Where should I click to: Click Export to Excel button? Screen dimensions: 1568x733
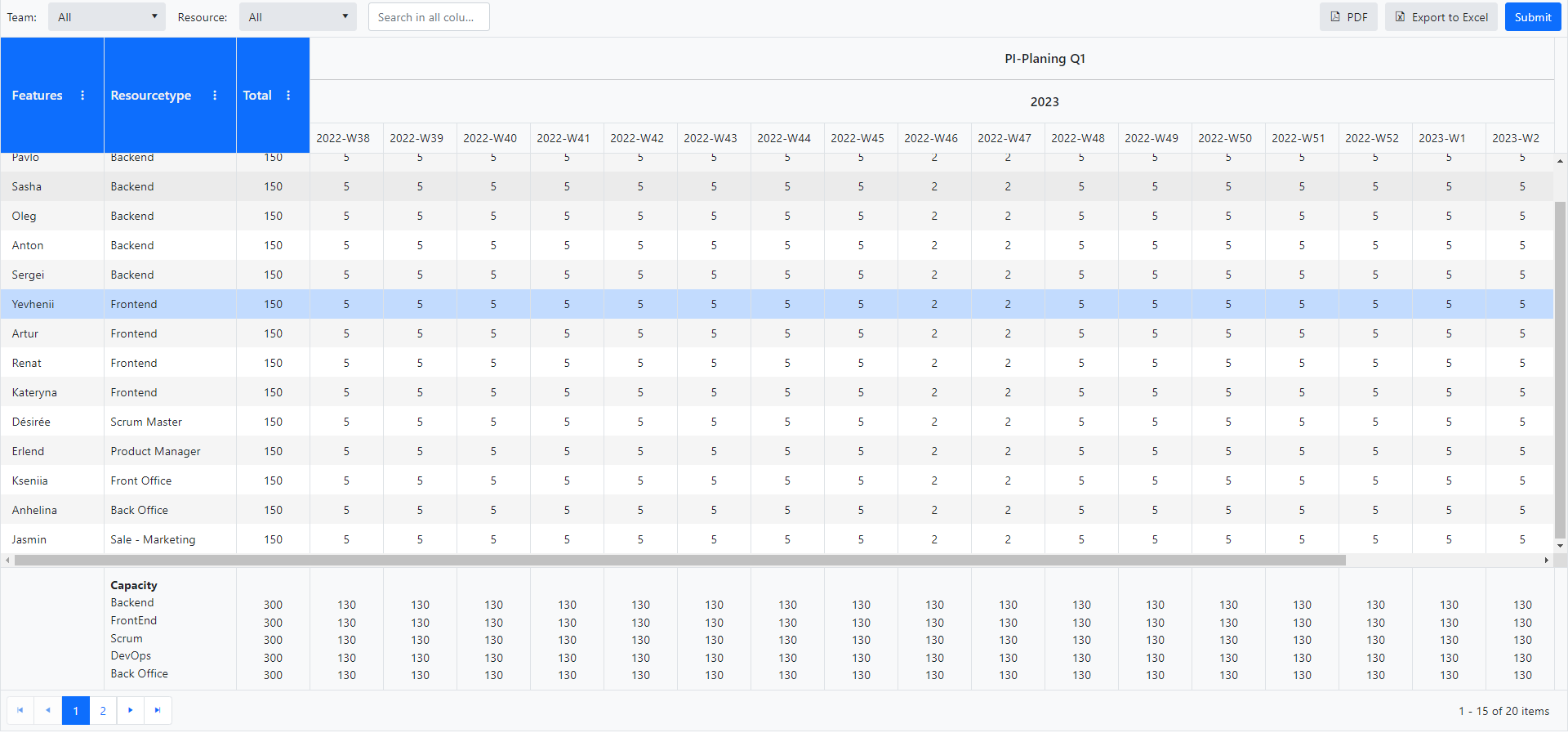(1441, 17)
